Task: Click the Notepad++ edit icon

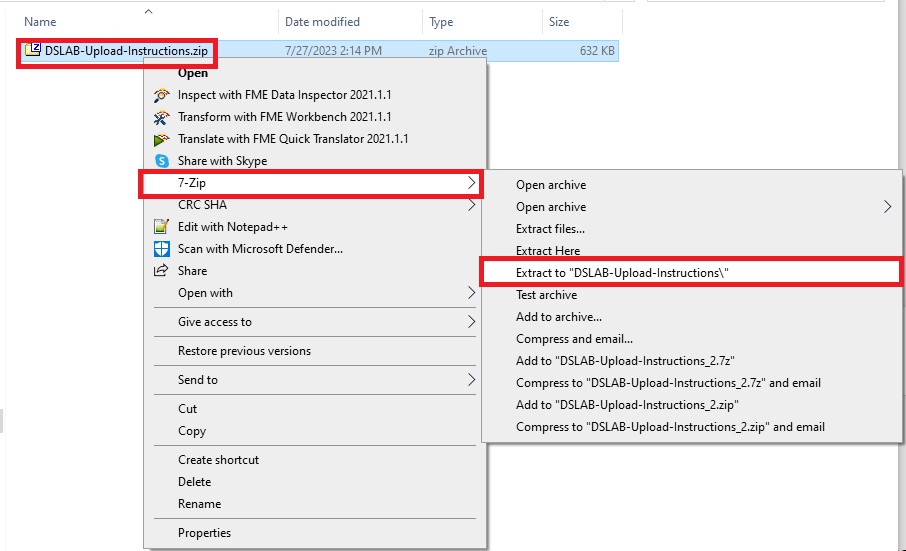Action: click(x=162, y=227)
